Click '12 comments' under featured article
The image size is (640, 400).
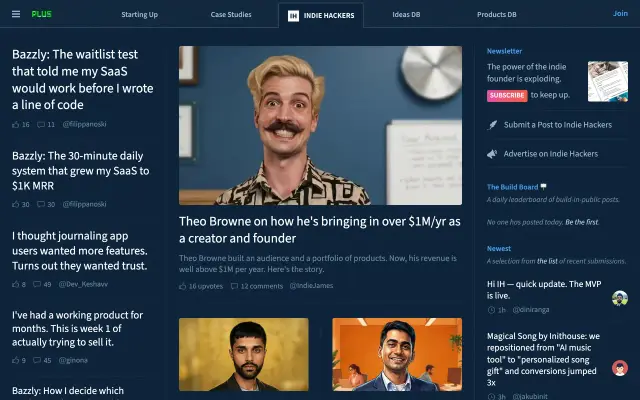(x=262, y=286)
